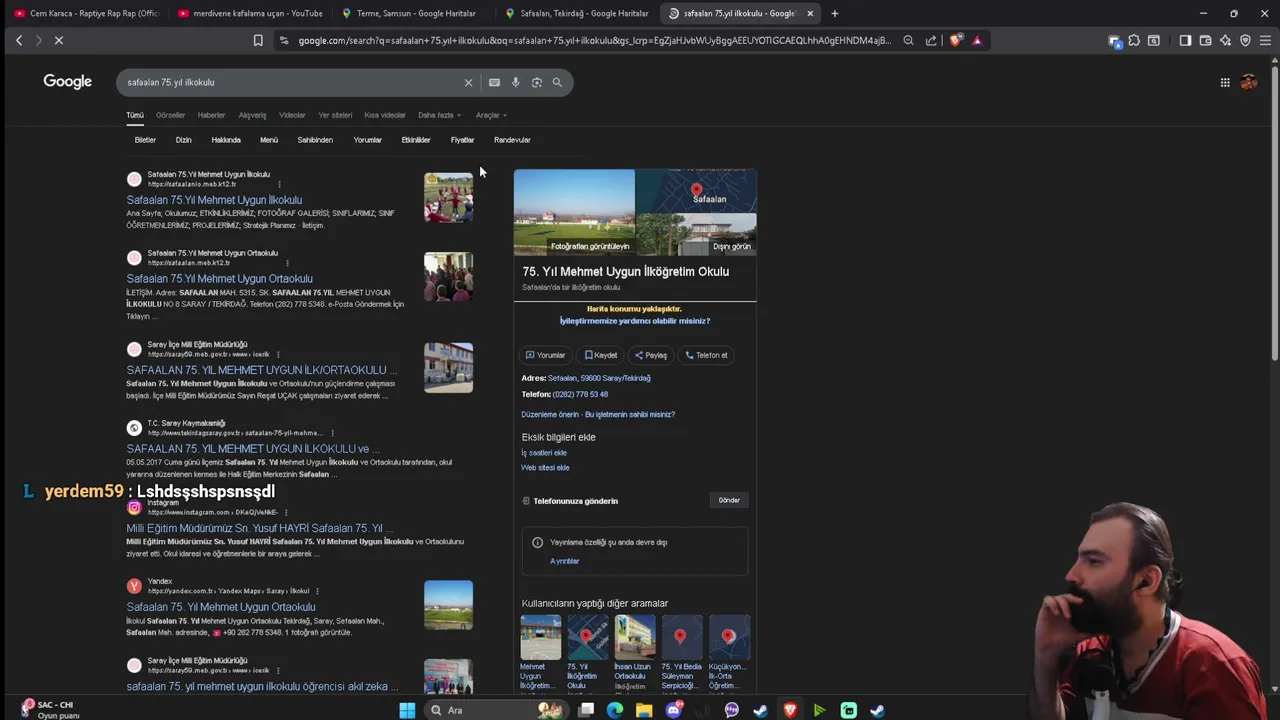This screenshot has width=1280, height=720.
Task: Open options menu for Safaalan 75.Yıl Mehmet Uygun İlkokulu result
Action: 279,184
